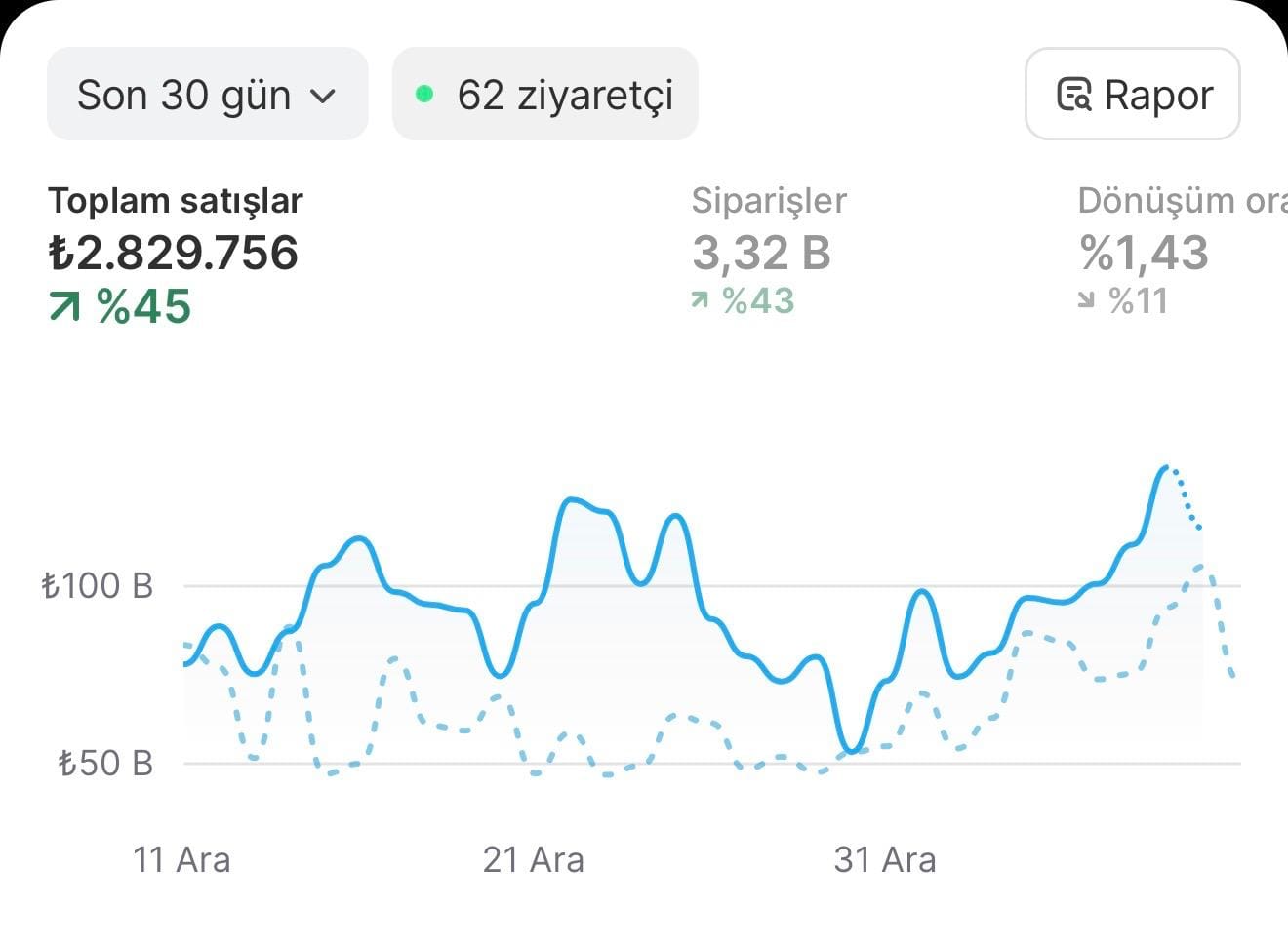Click the down arrow beside %11

pos(1086,300)
